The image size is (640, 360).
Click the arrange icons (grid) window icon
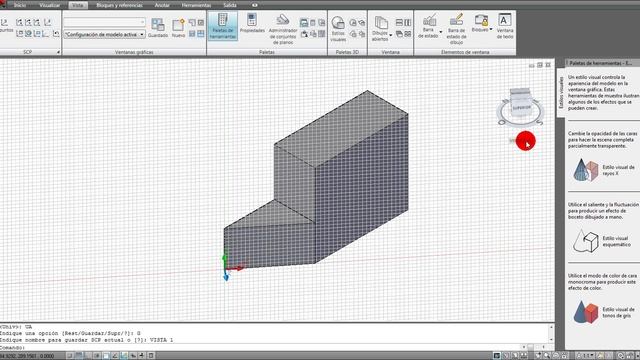click(407, 34)
